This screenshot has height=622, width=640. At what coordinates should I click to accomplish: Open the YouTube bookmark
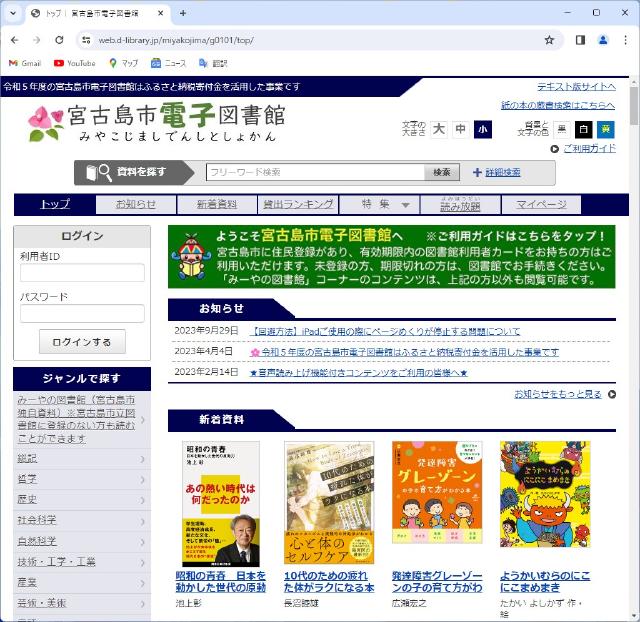point(74,63)
